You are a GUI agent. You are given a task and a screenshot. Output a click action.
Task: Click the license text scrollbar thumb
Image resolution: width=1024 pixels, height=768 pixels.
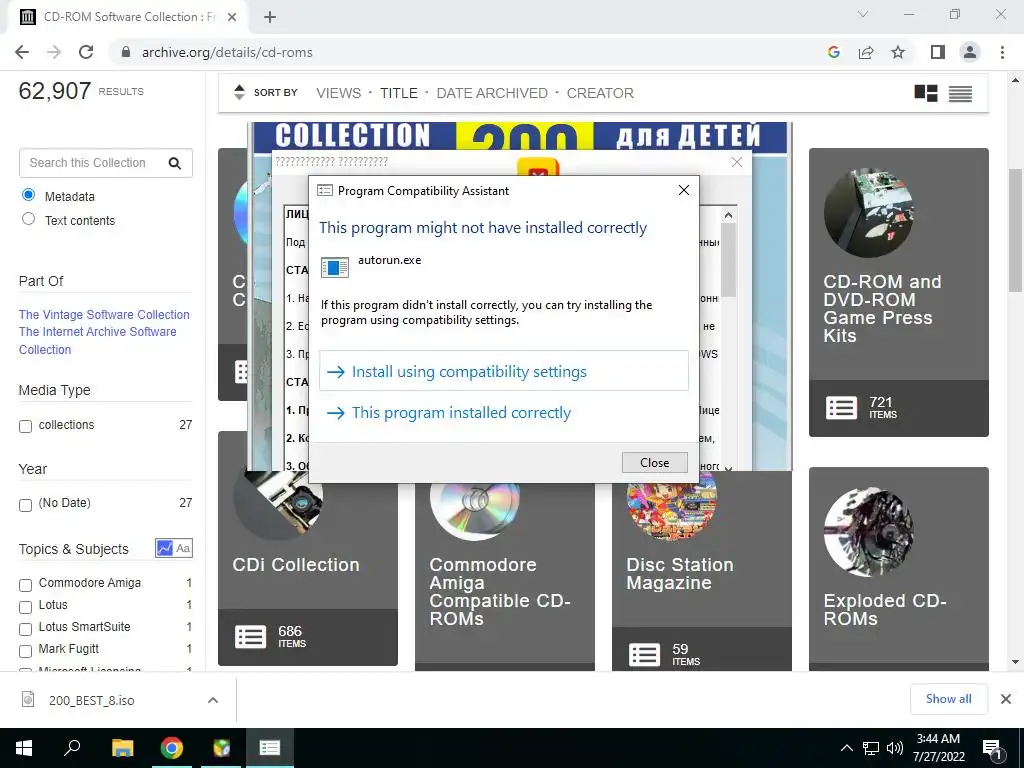point(728,260)
